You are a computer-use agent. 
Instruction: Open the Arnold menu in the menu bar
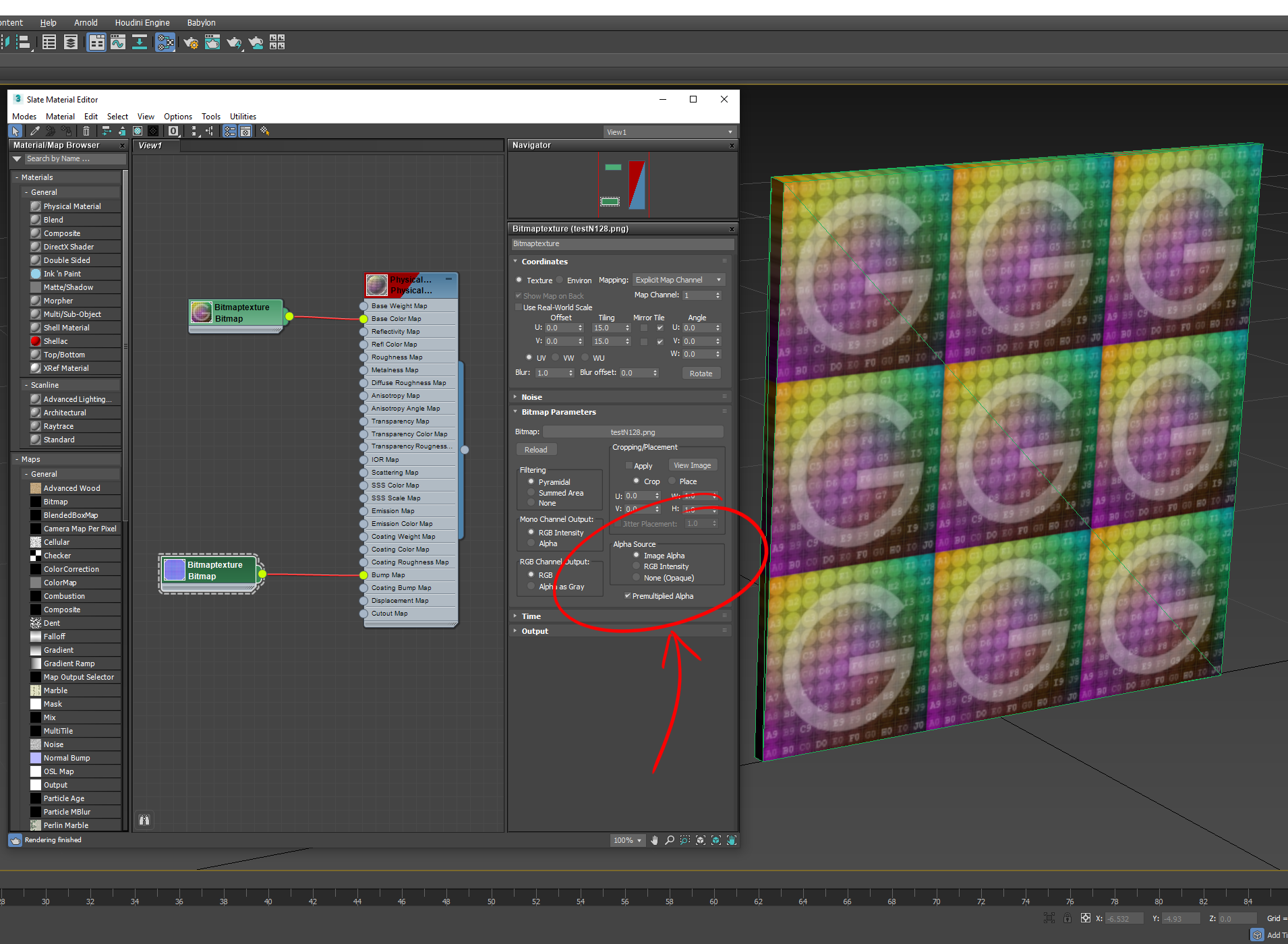(x=86, y=22)
